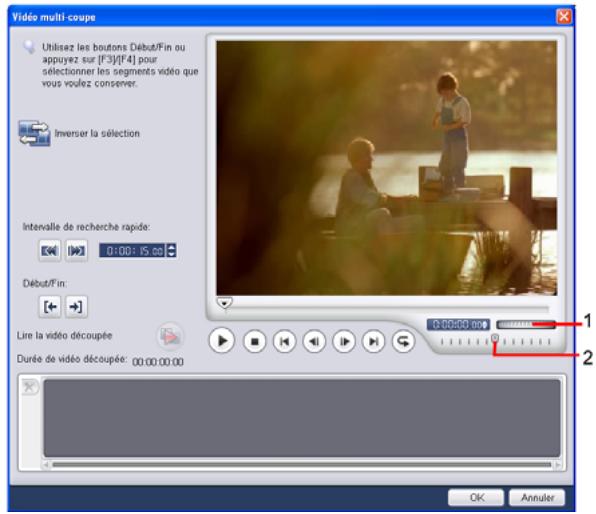Play the trimmed video (Lire la vidéo découpée)
This screenshot has height=514, width=596.
pyautogui.click(x=170, y=336)
